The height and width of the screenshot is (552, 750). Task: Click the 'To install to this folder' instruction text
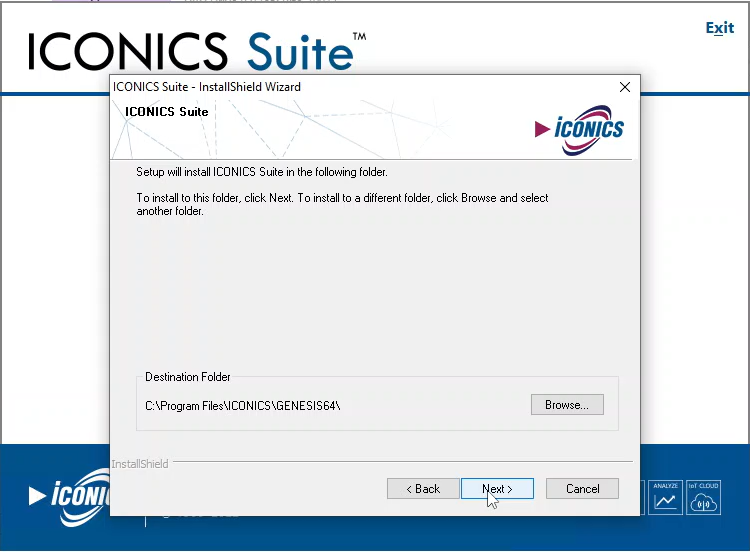coord(342,204)
